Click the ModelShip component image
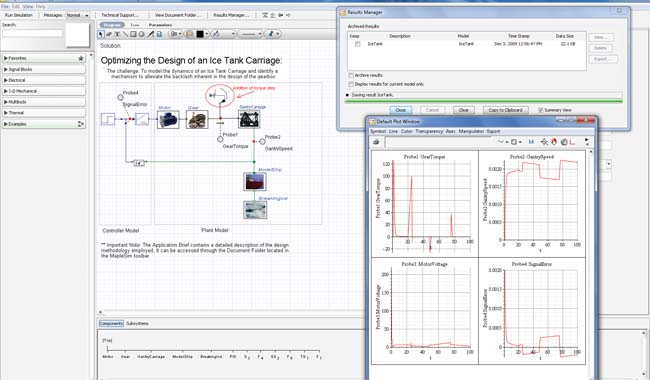 pos(255,182)
